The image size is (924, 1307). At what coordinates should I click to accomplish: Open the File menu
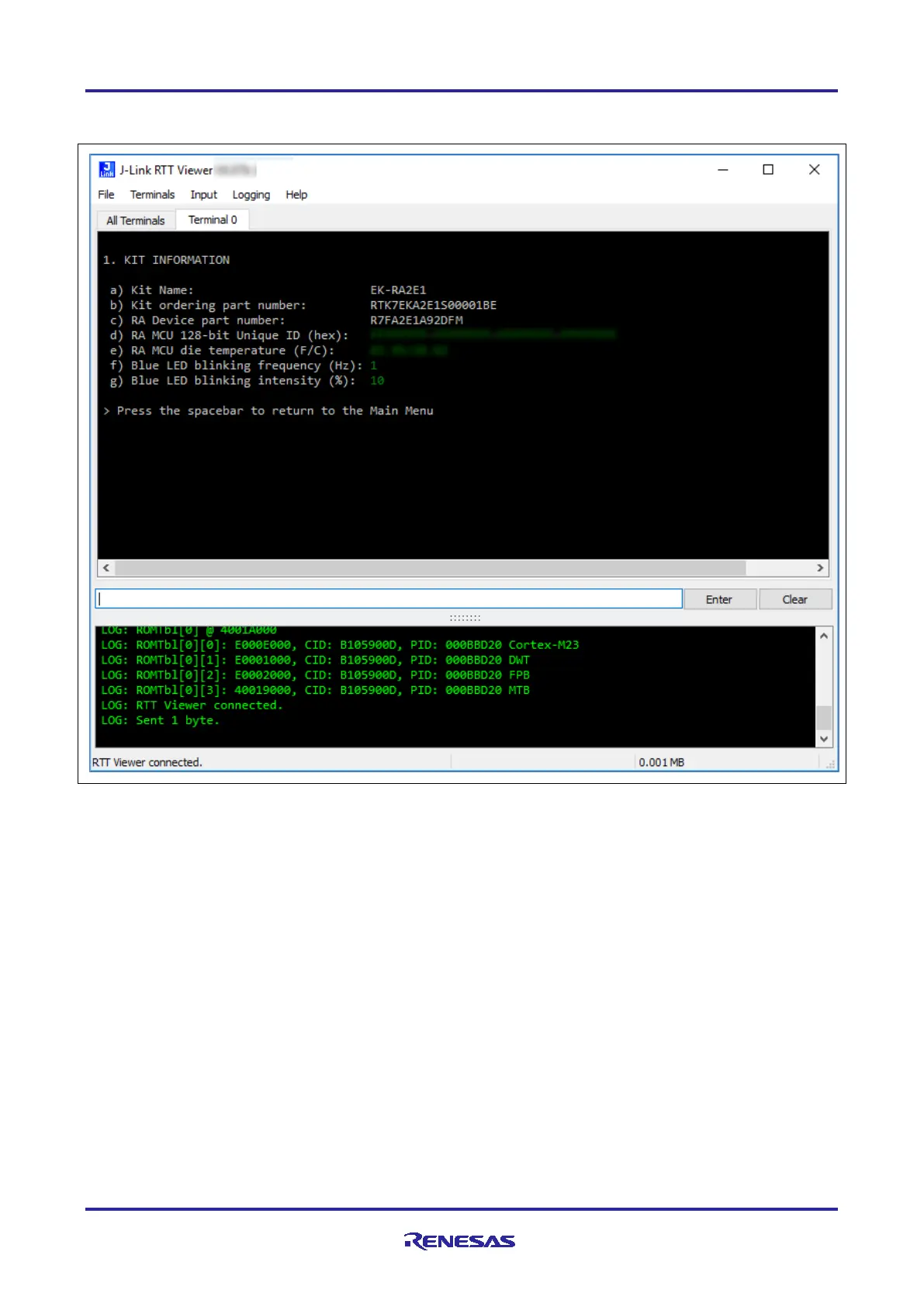click(106, 195)
